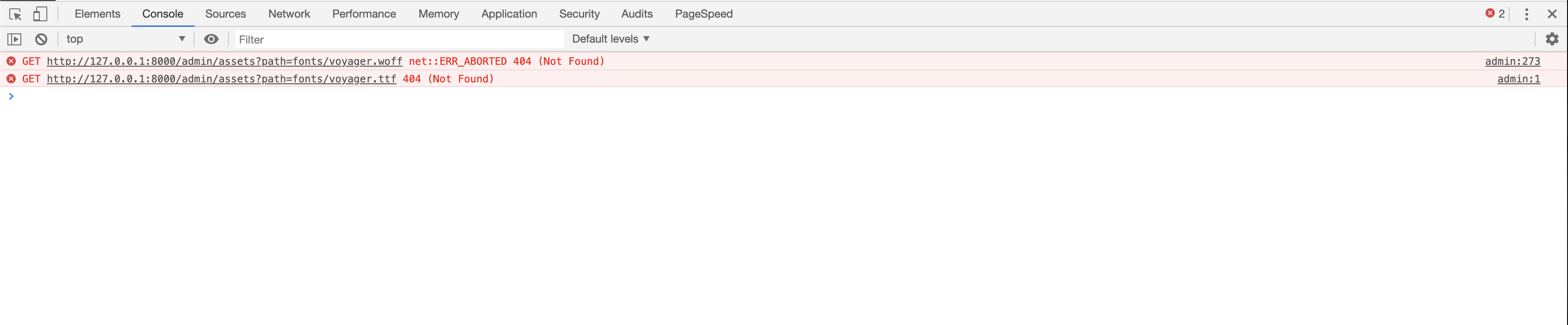
Task: Open source link admin:273
Action: [1512, 62]
